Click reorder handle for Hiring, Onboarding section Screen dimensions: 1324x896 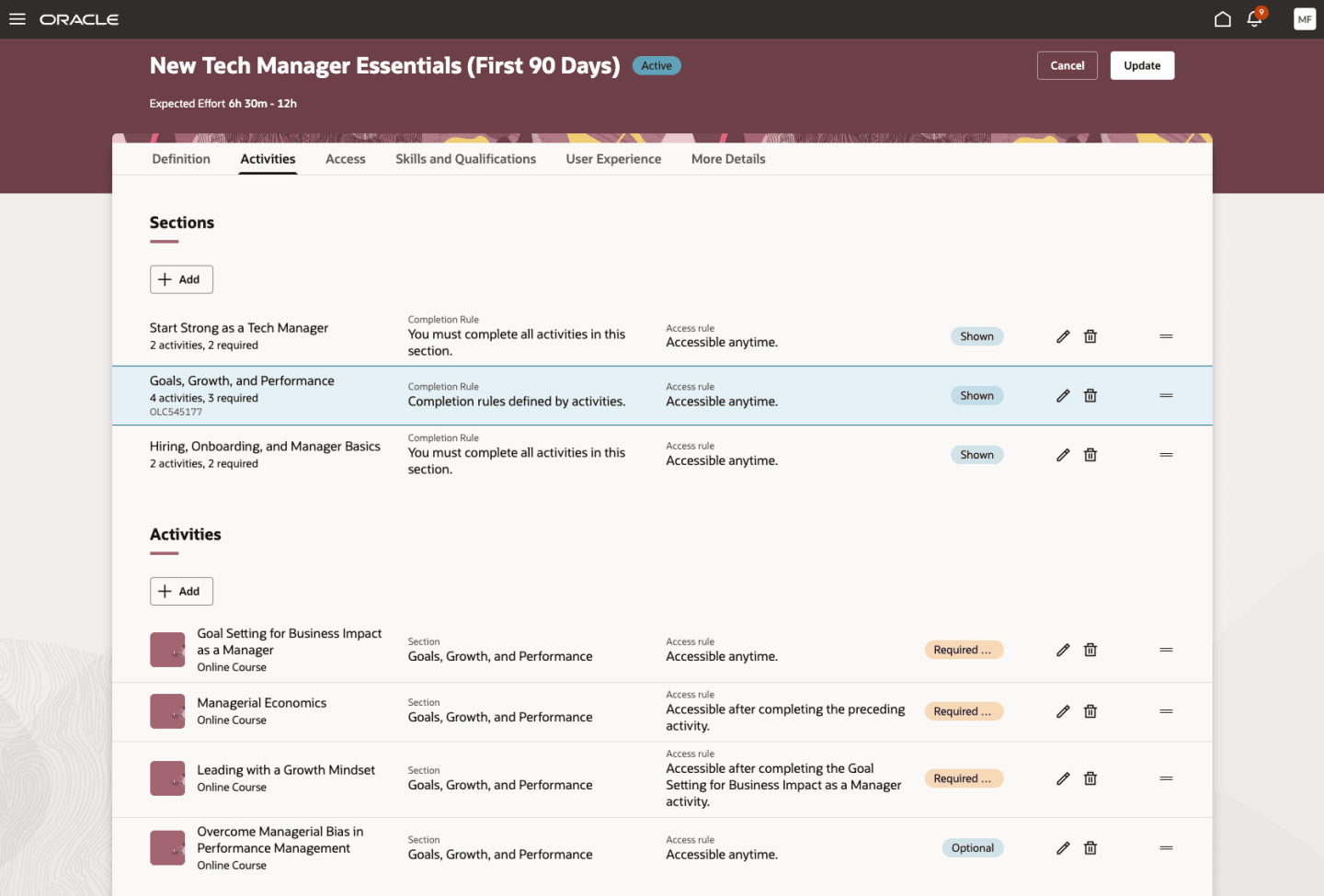[x=1166, y=455]
